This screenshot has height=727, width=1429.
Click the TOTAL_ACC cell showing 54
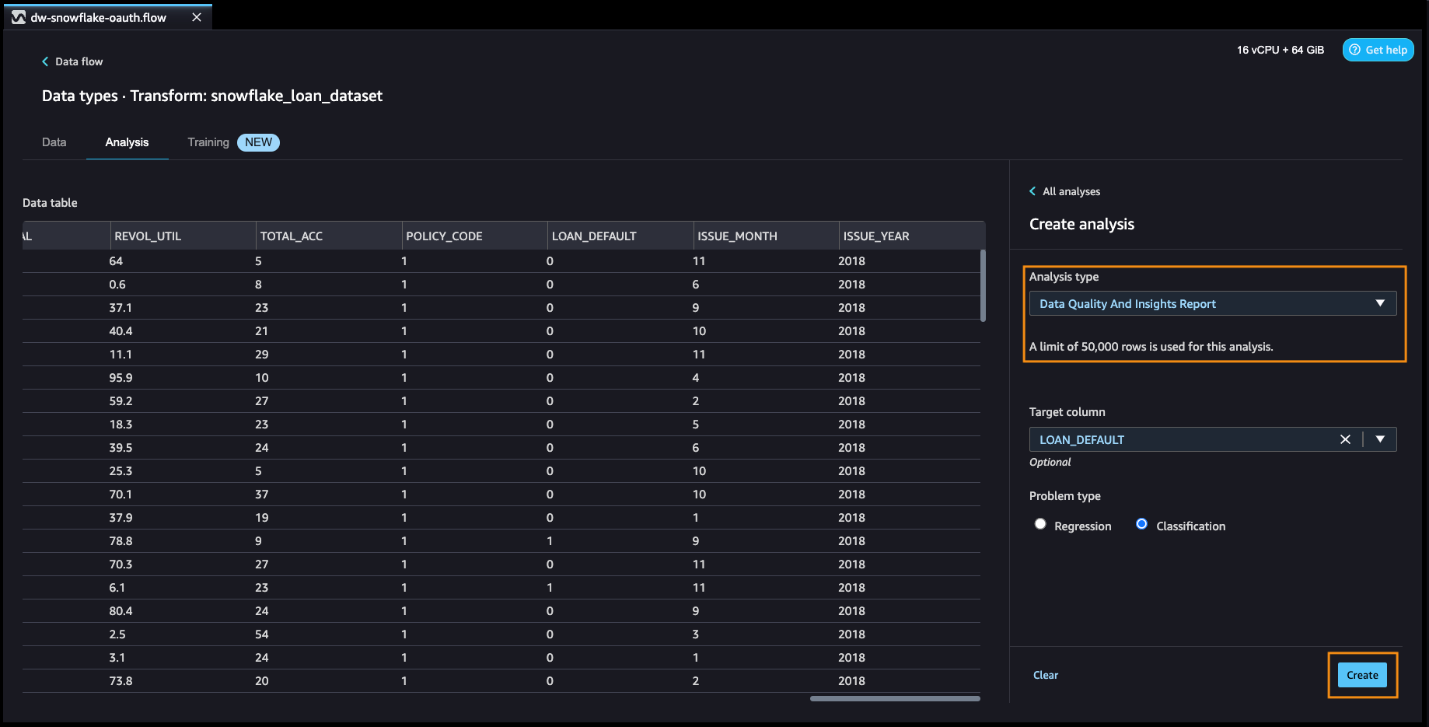[262, 634]
